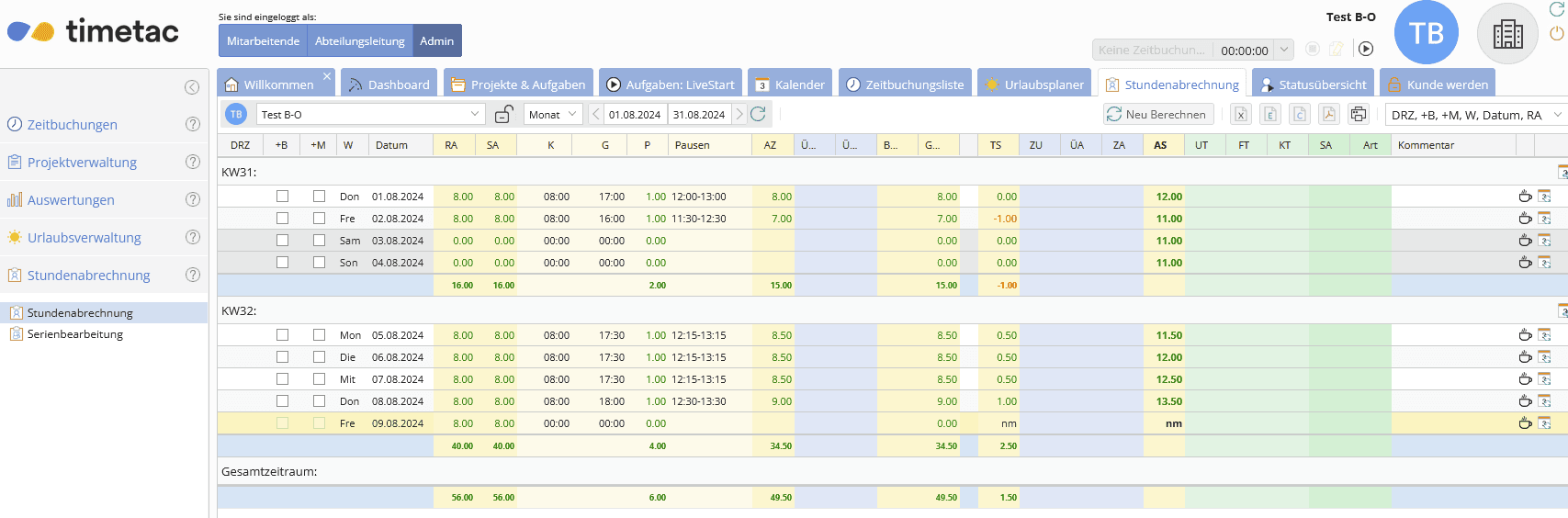Screen dimensions: 1568x518
Task: Open the column selection dropdown DRZ, +B, +M
Action: 1474,115
